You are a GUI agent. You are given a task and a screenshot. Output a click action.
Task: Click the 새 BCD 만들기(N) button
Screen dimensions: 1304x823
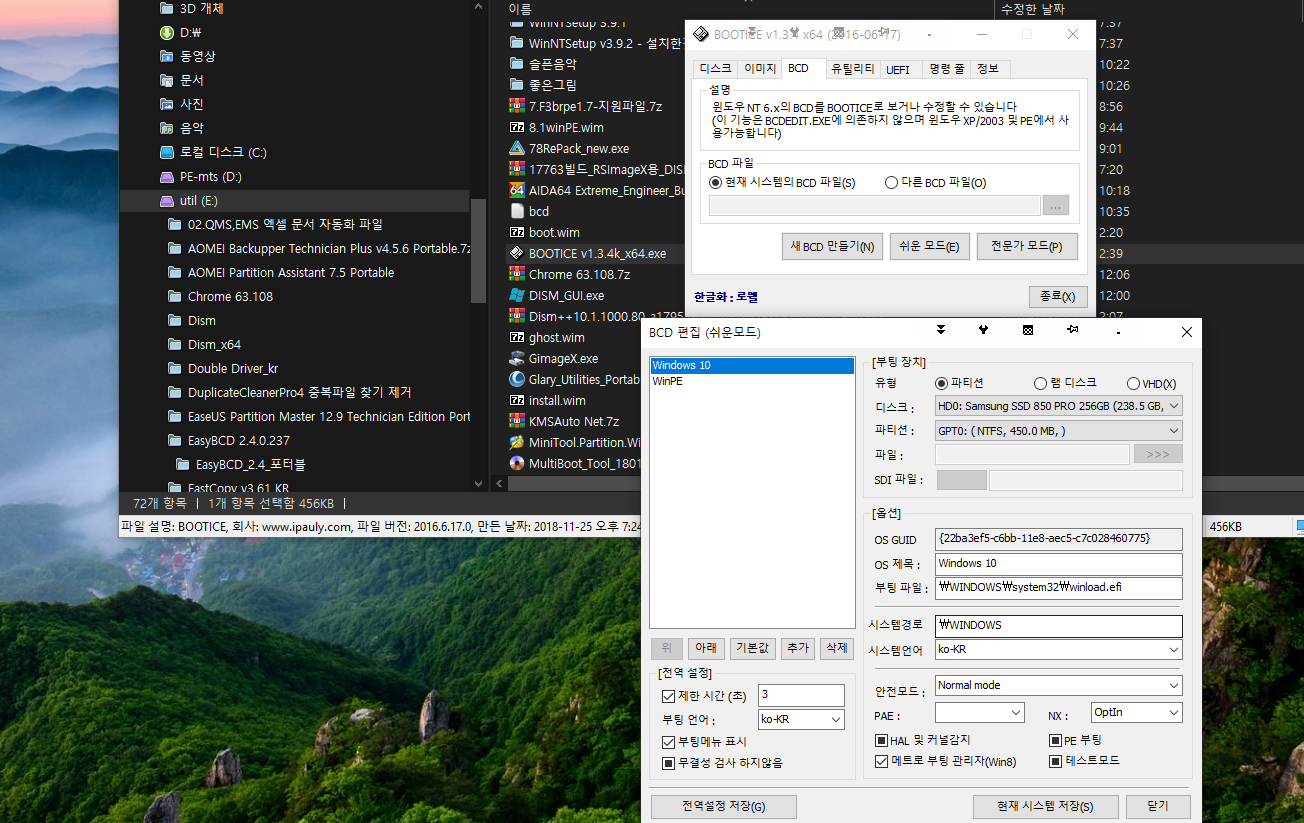(832, 247)
